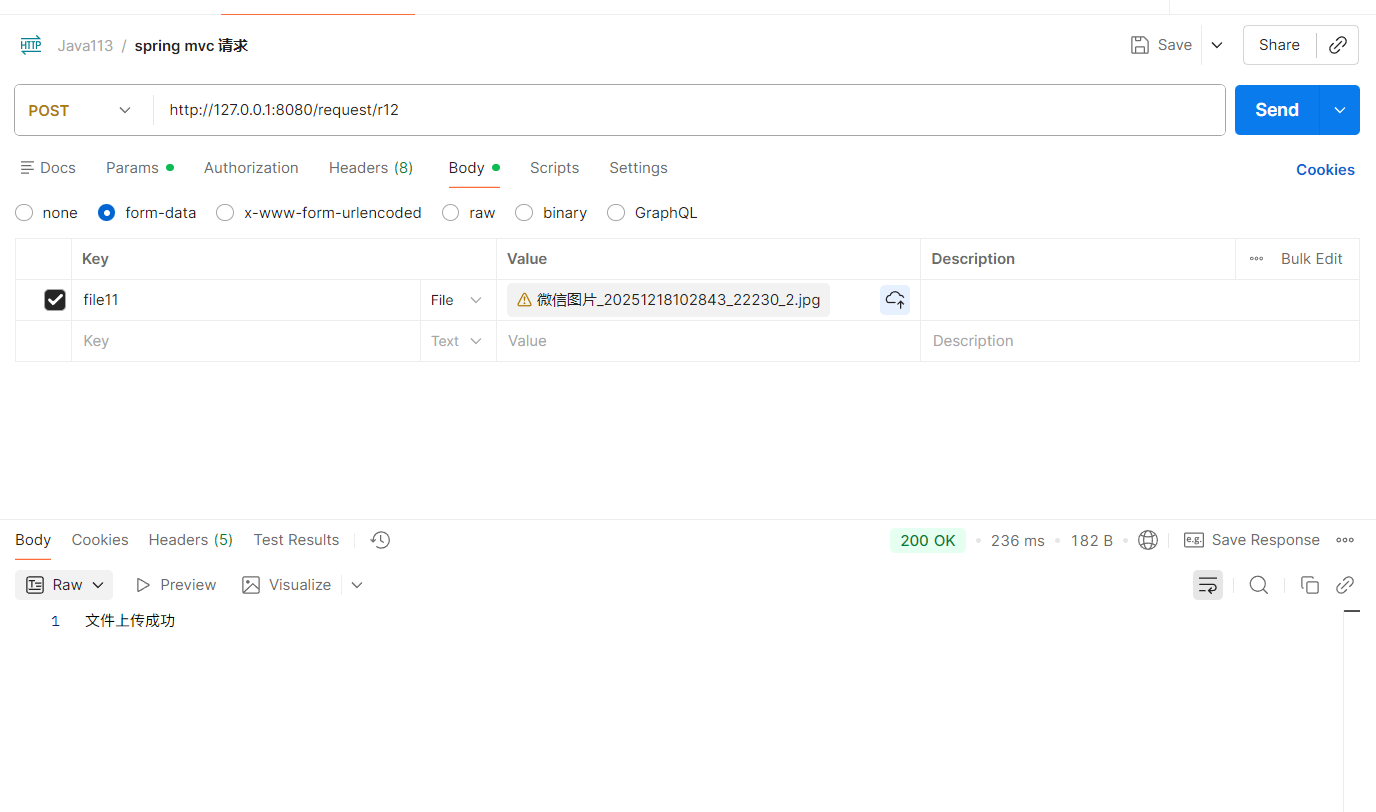The image size is (1376, 812).
Task: Click the empty Key field in the new row
Action: pos(246,341)
